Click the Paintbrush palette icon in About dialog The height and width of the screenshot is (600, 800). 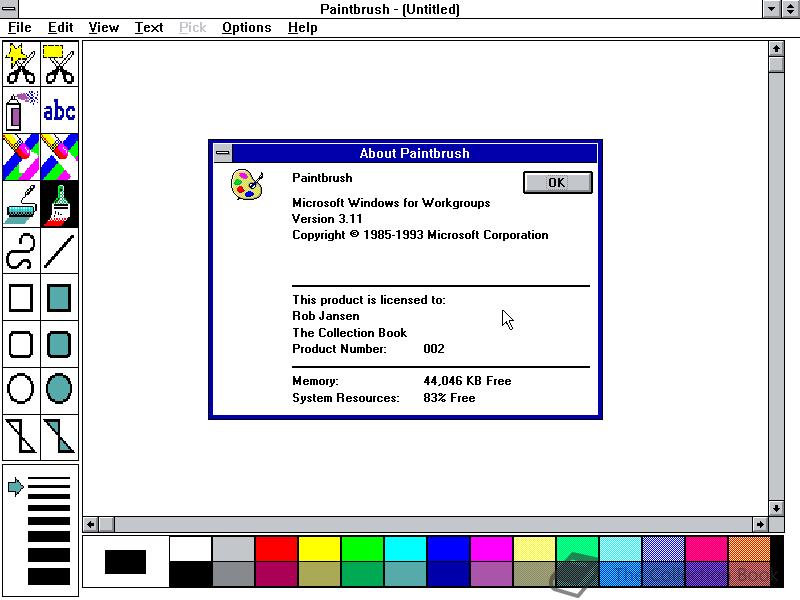pyautogui.click(x=247, y=185)
